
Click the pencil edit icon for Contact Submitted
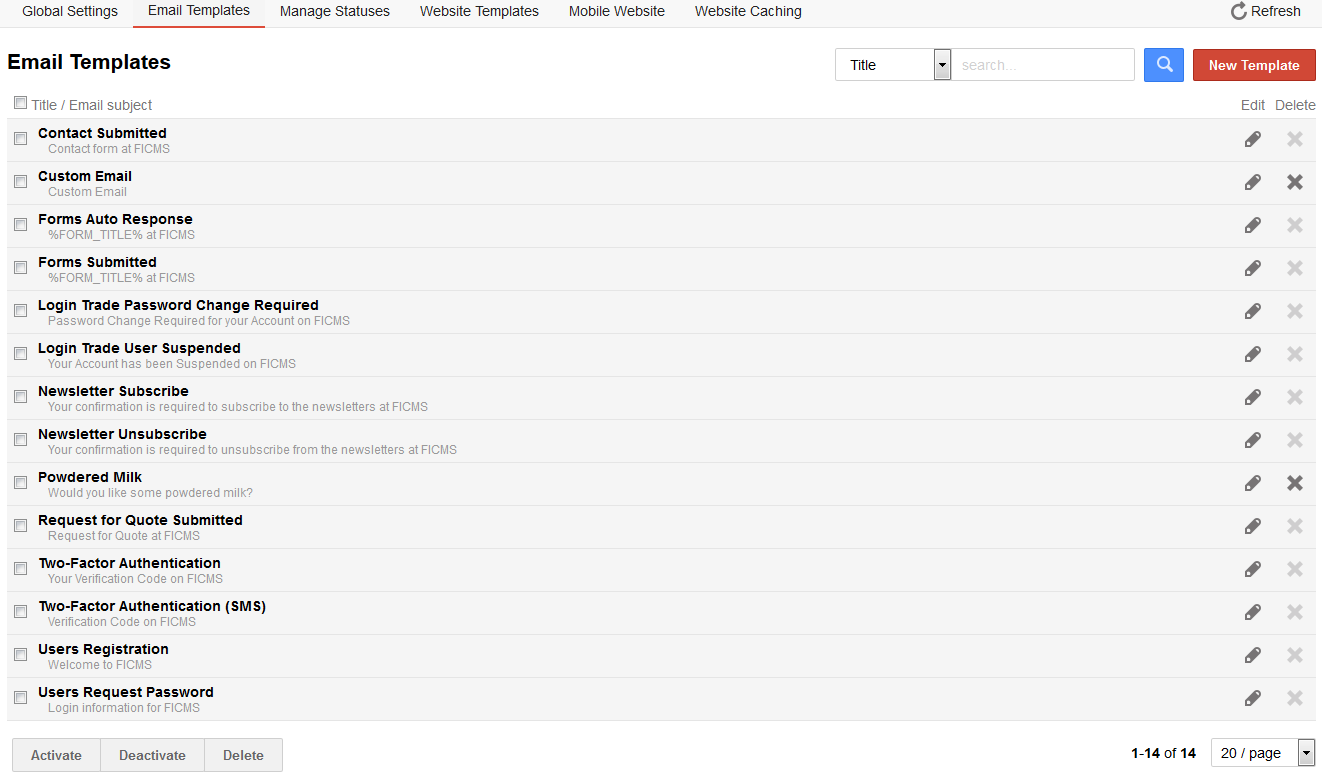[x=1252, y=139]
